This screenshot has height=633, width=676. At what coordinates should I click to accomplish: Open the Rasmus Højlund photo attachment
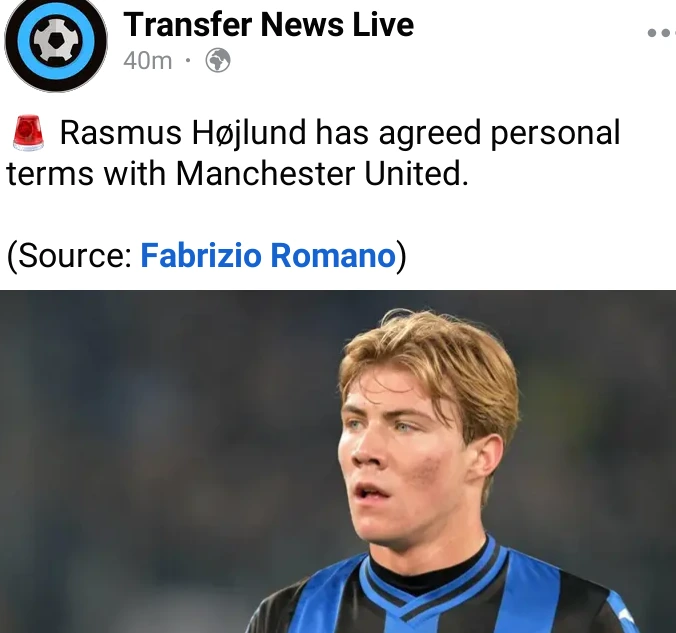[338, 461]
